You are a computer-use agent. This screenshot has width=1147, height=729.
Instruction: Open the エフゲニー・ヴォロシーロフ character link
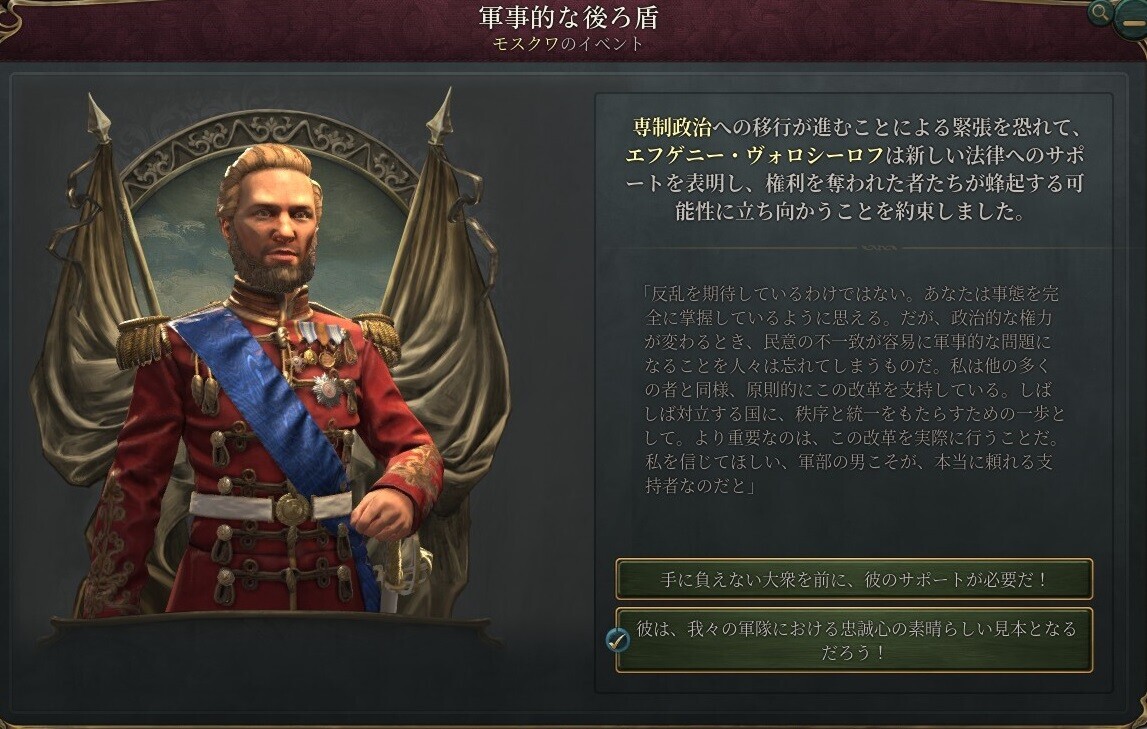(755, 155)
